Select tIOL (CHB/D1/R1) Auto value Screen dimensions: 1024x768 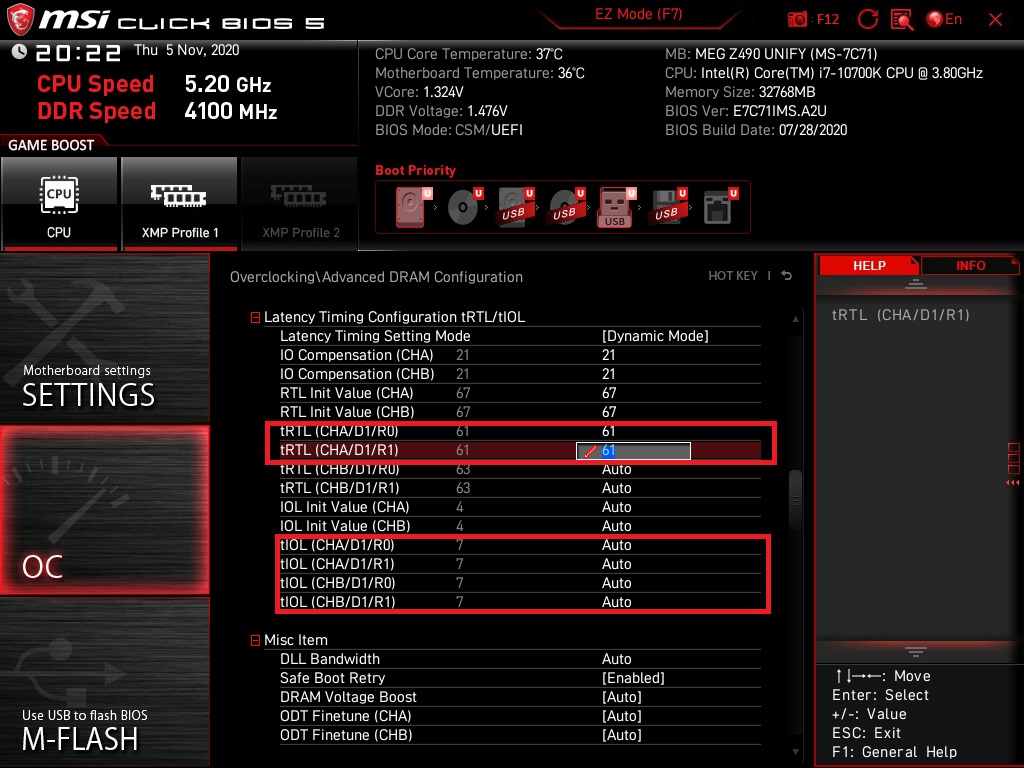[616, 601]
